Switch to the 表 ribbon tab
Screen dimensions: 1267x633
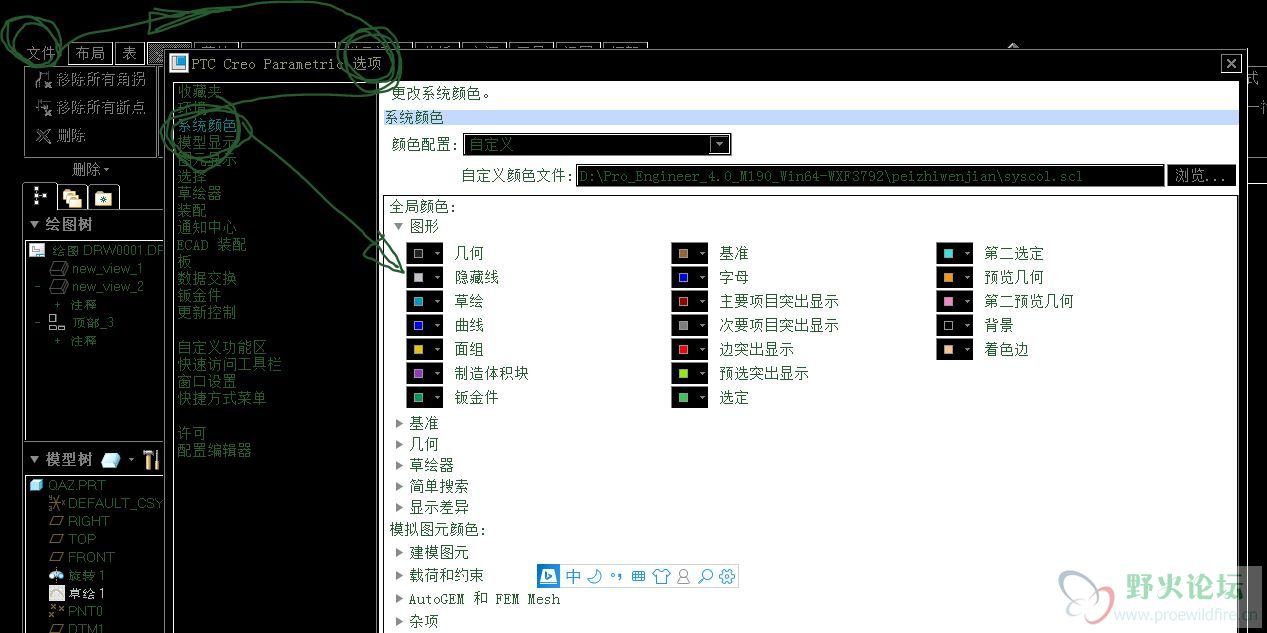pos(129,53)
